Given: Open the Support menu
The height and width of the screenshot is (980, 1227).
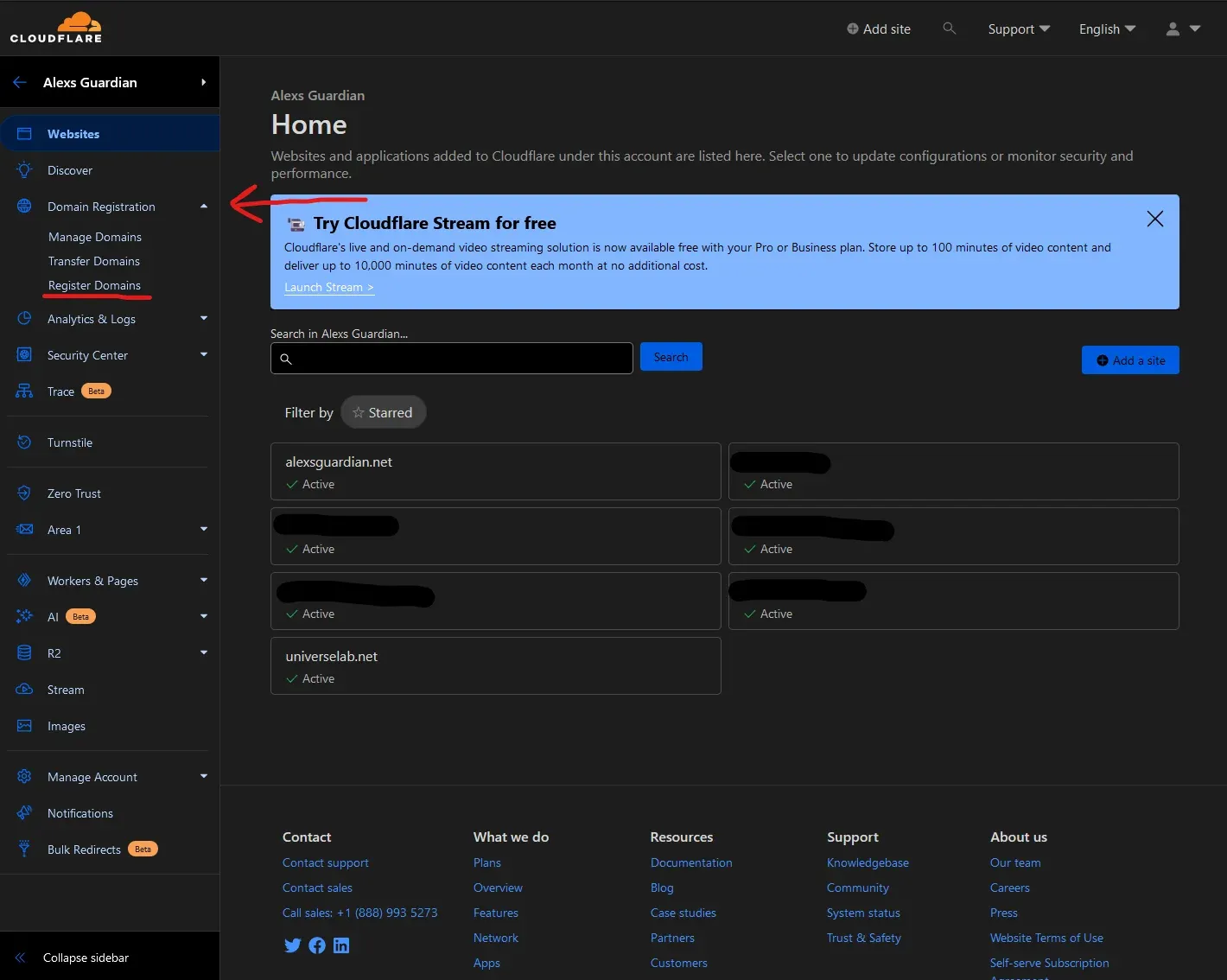Looking at the screenshot, I should click(x=1018, y=29).
